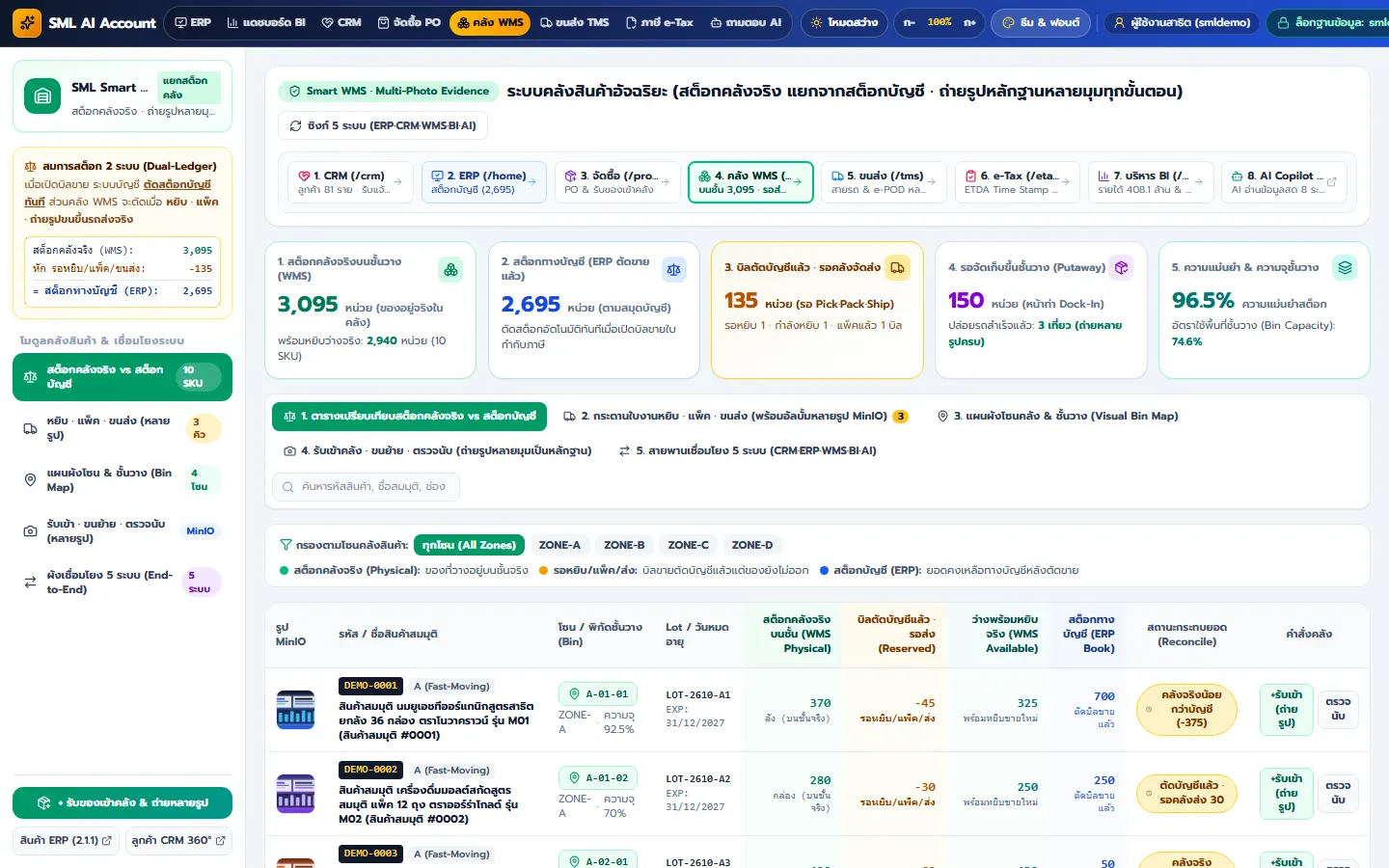
Task: Filter by ZONE-C
Action: click(688, 545)
